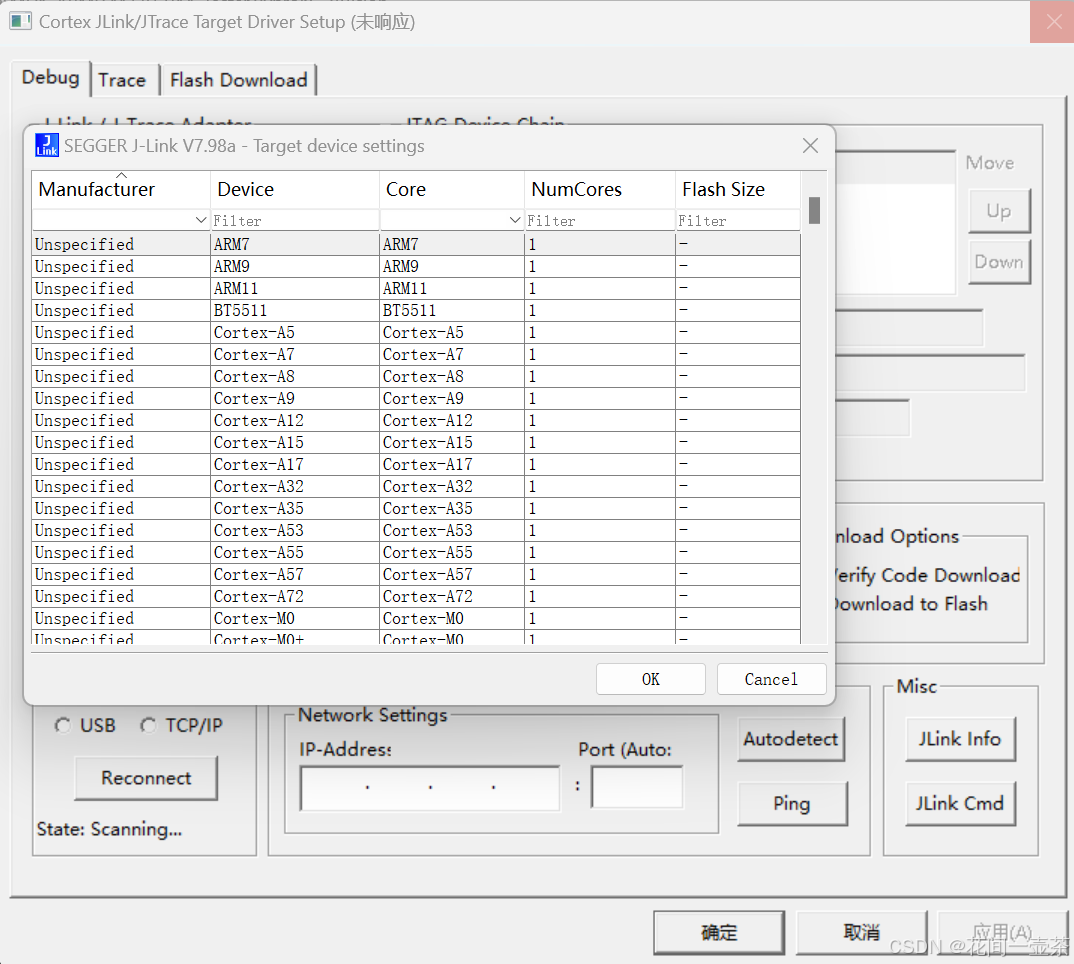Close the Cortex JLink/JTrace setup window
The width and height of the screenshot is (1074, 964).
click(x=1053, y=22)
